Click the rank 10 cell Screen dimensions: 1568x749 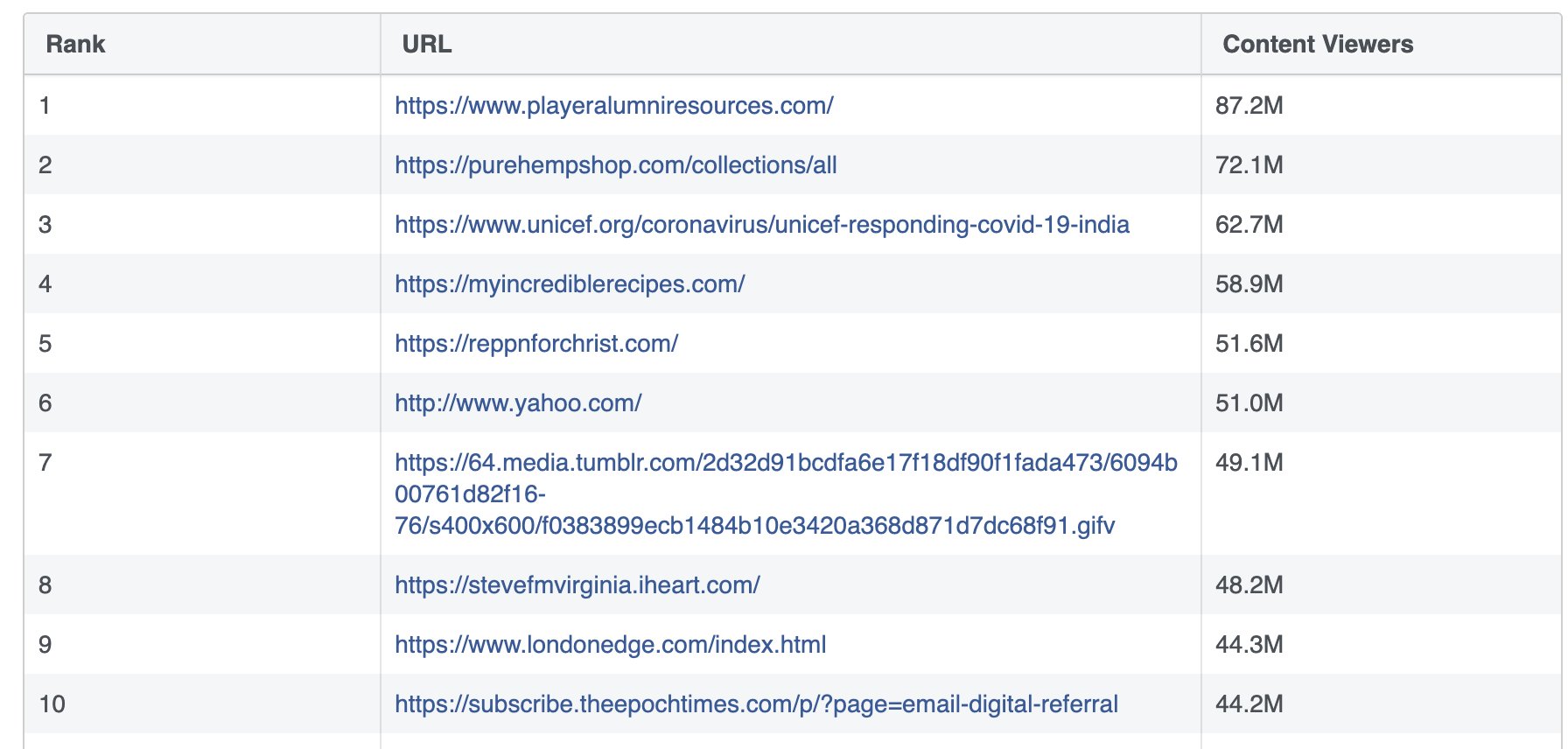[x=52, y=704]
